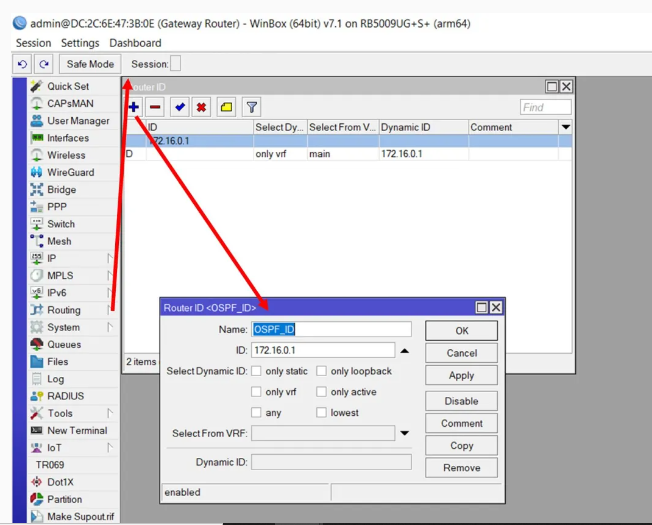Toggle the 'only loopback' checkbox
Screen dimensions: 652x525
(x=321, y=371)
